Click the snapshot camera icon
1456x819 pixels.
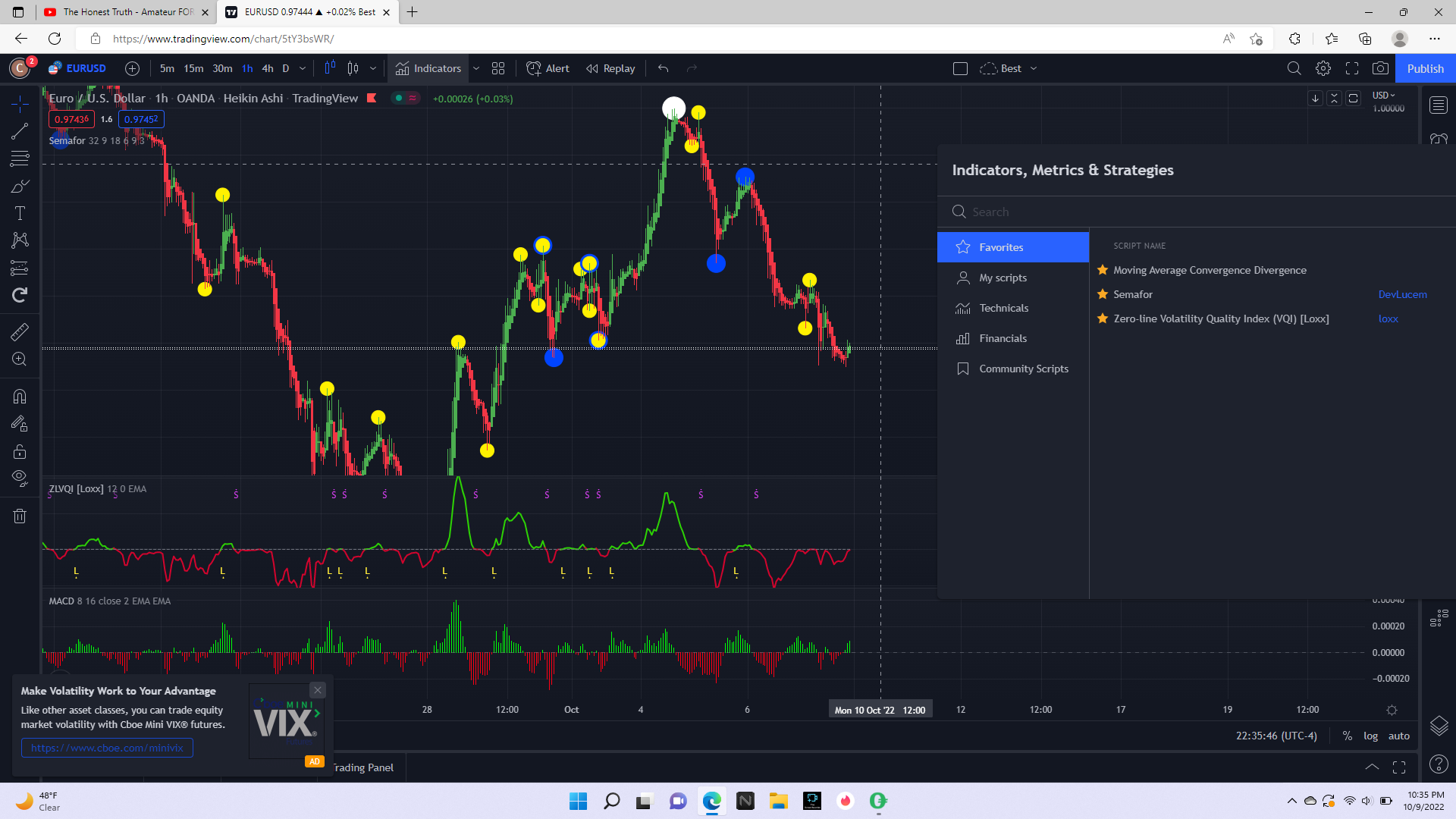pyautogui.click(x=1380, y=68)
